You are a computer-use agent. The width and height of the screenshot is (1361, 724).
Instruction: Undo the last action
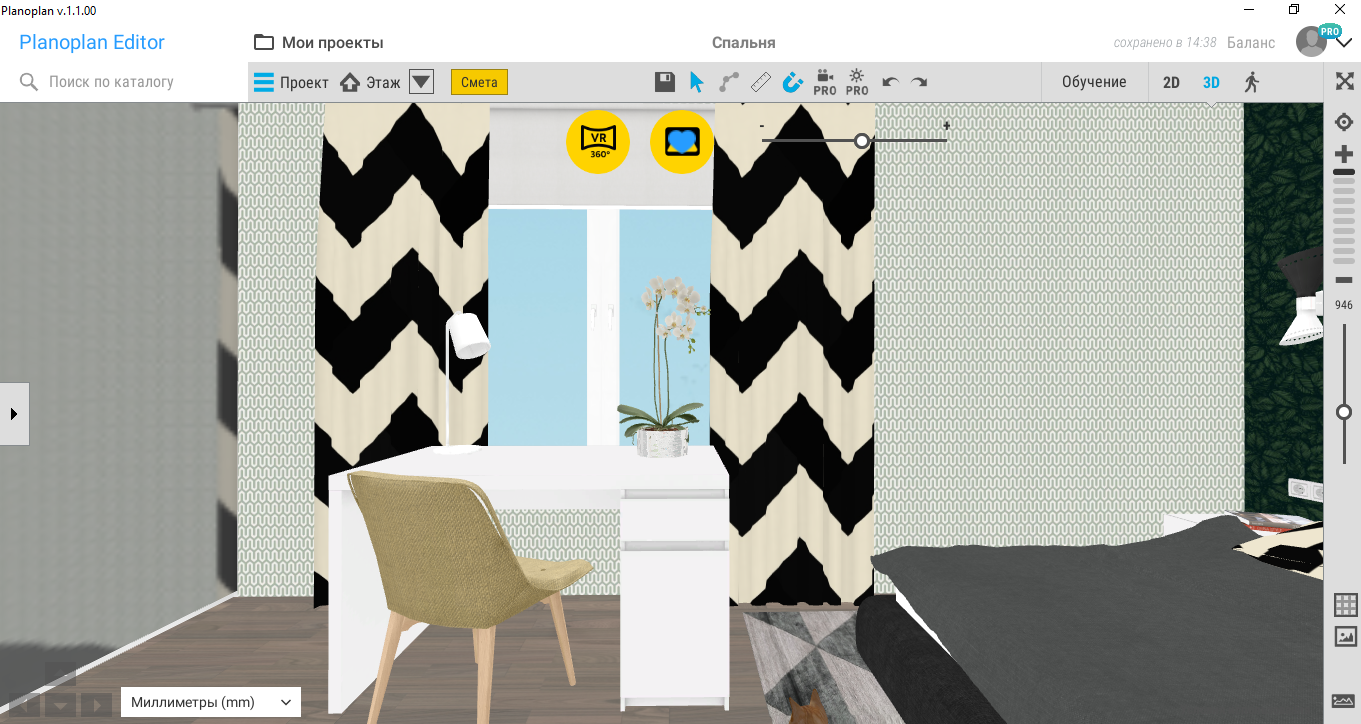click(890, 82)
